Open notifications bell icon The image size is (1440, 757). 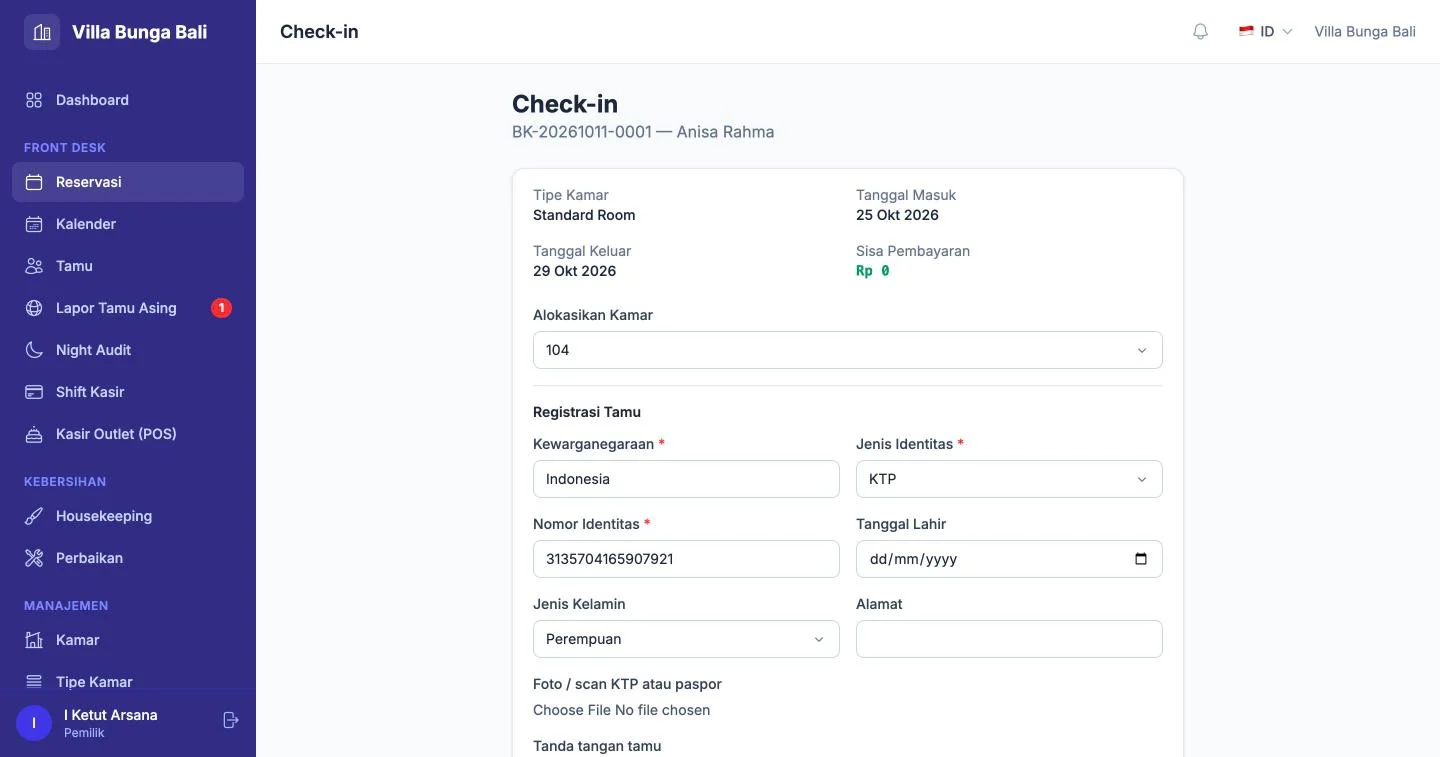click(1201, 32)
